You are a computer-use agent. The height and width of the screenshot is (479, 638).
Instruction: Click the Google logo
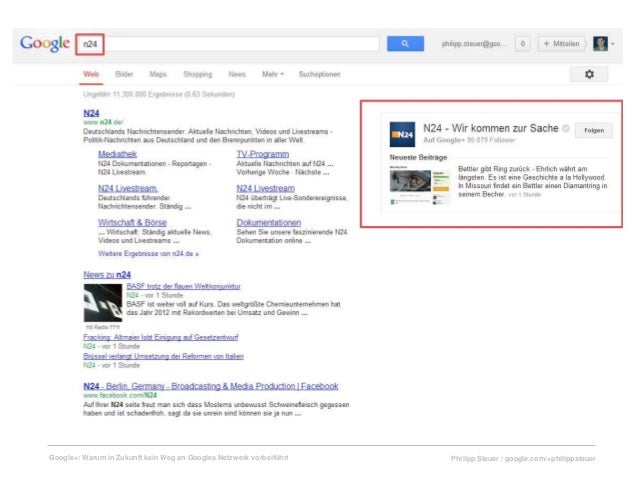click(x=45, y=43)
